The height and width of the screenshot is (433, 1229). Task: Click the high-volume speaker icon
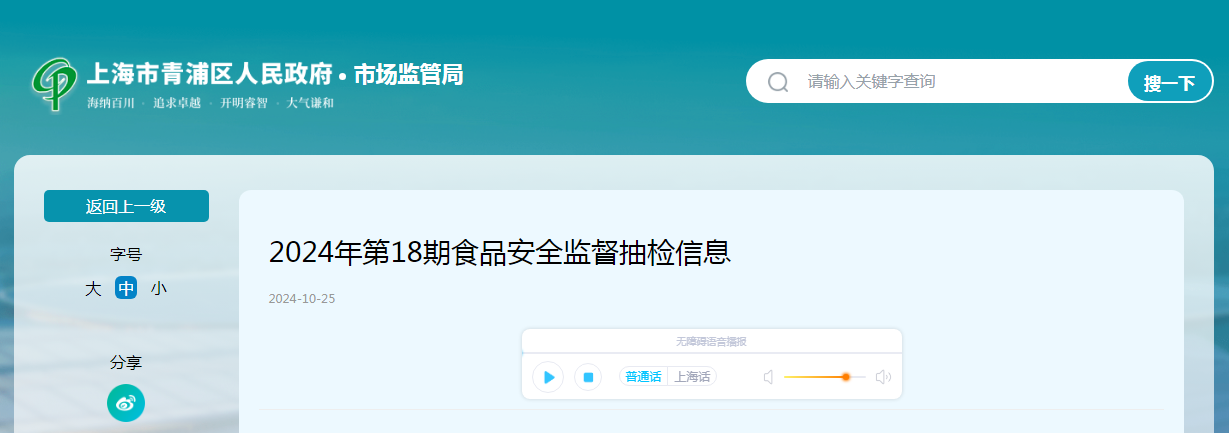tap(883, 377)
